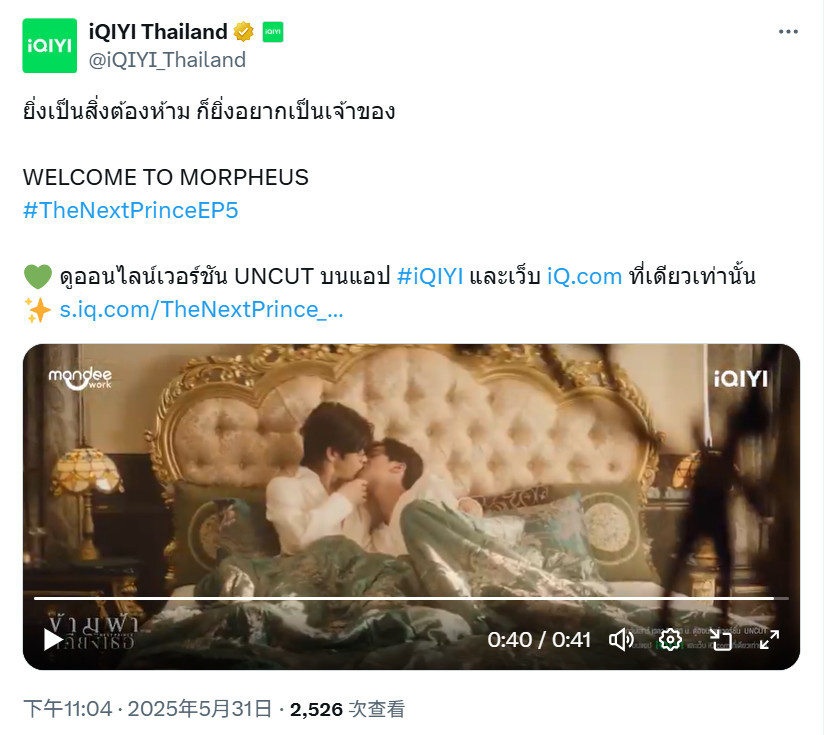Seek the video progress bar to the middle
The image size is (825, 735).
(411, 598)
